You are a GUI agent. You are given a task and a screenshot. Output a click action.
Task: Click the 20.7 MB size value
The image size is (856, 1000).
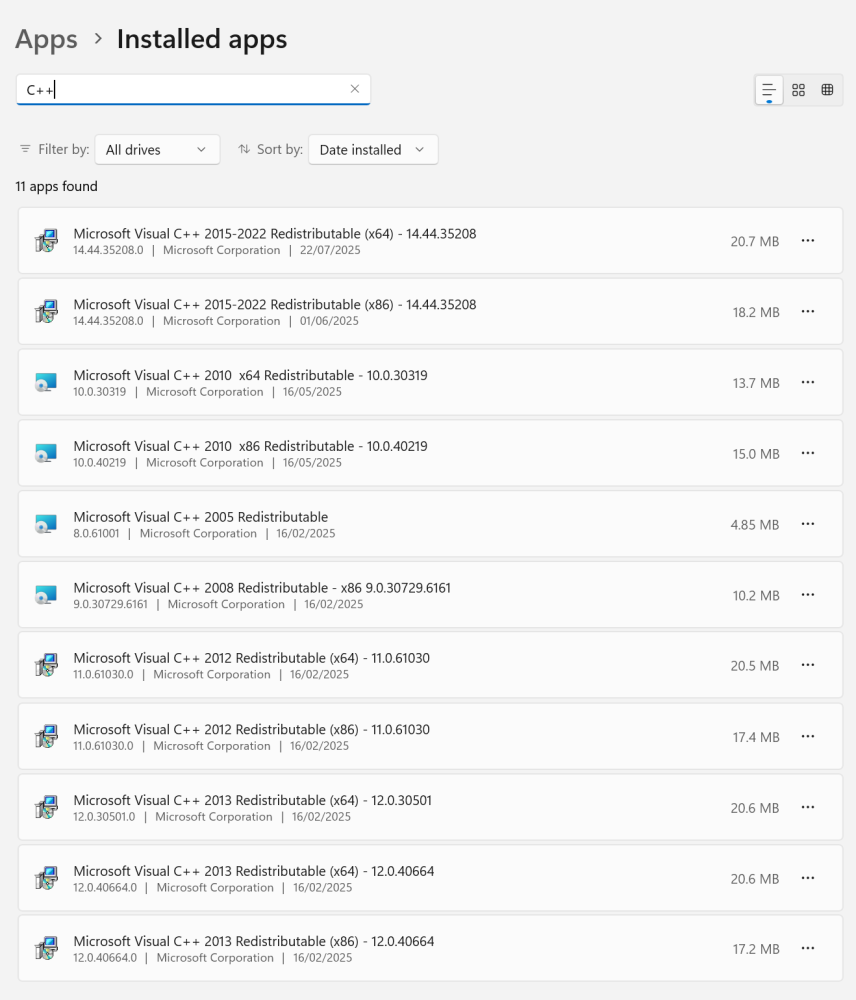pos(755,241)
